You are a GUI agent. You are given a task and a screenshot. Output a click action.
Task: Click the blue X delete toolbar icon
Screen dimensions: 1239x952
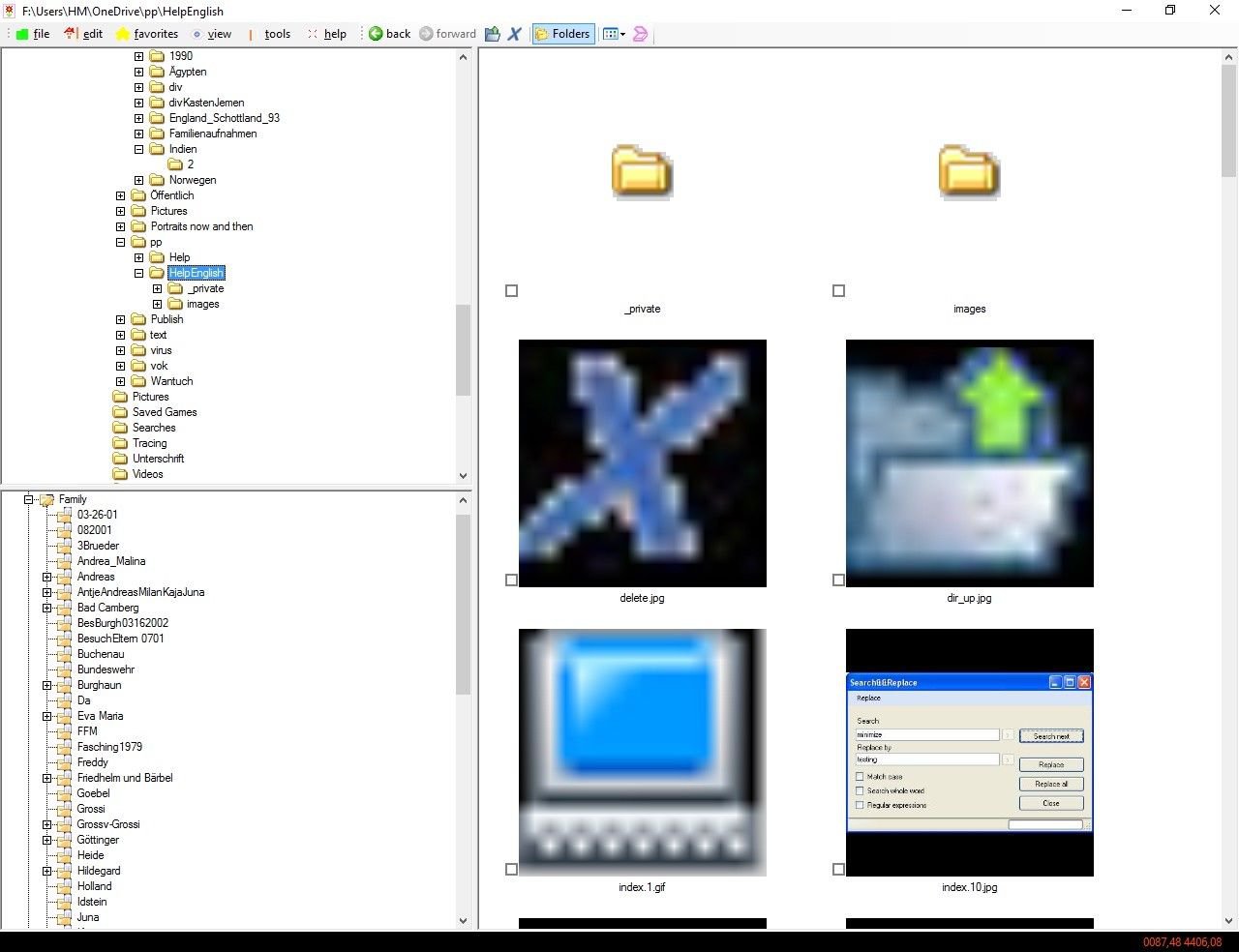click(x=515, y=33)
